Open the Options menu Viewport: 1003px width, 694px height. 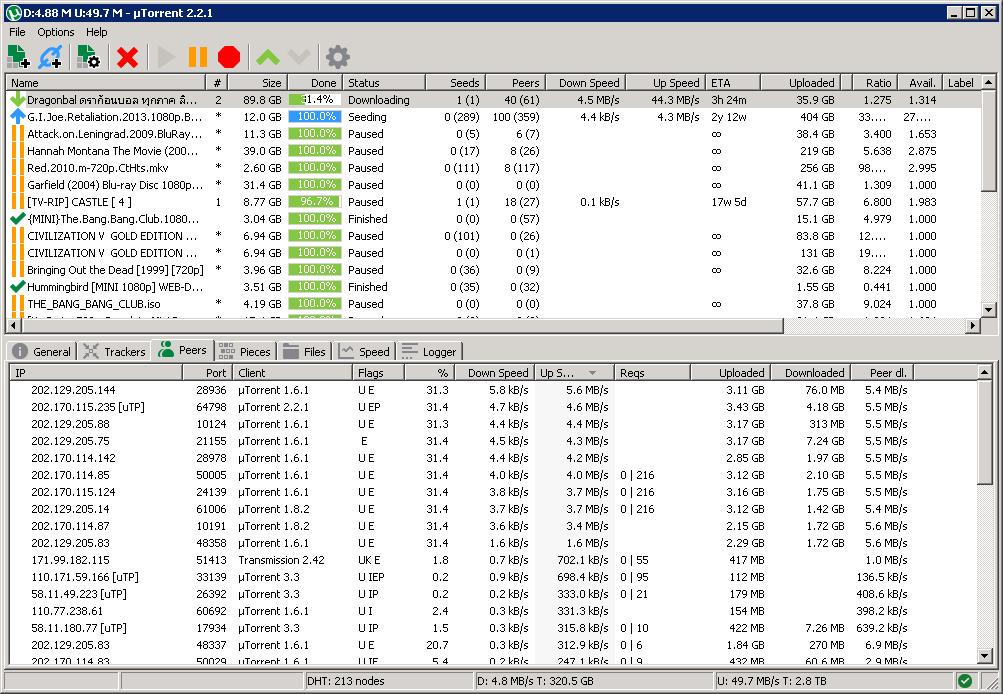(x=56, y=32)
